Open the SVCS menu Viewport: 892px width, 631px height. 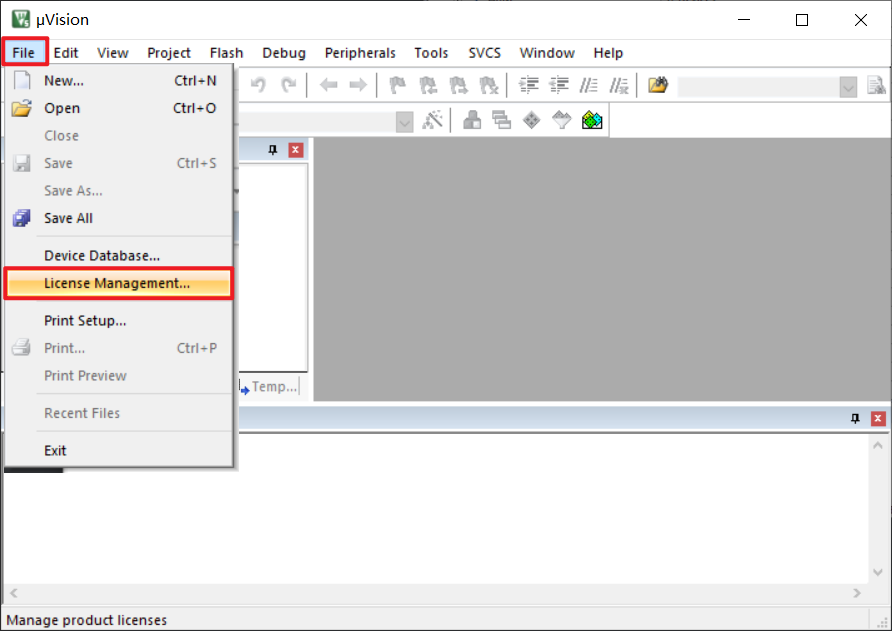[x=485, y=53]
